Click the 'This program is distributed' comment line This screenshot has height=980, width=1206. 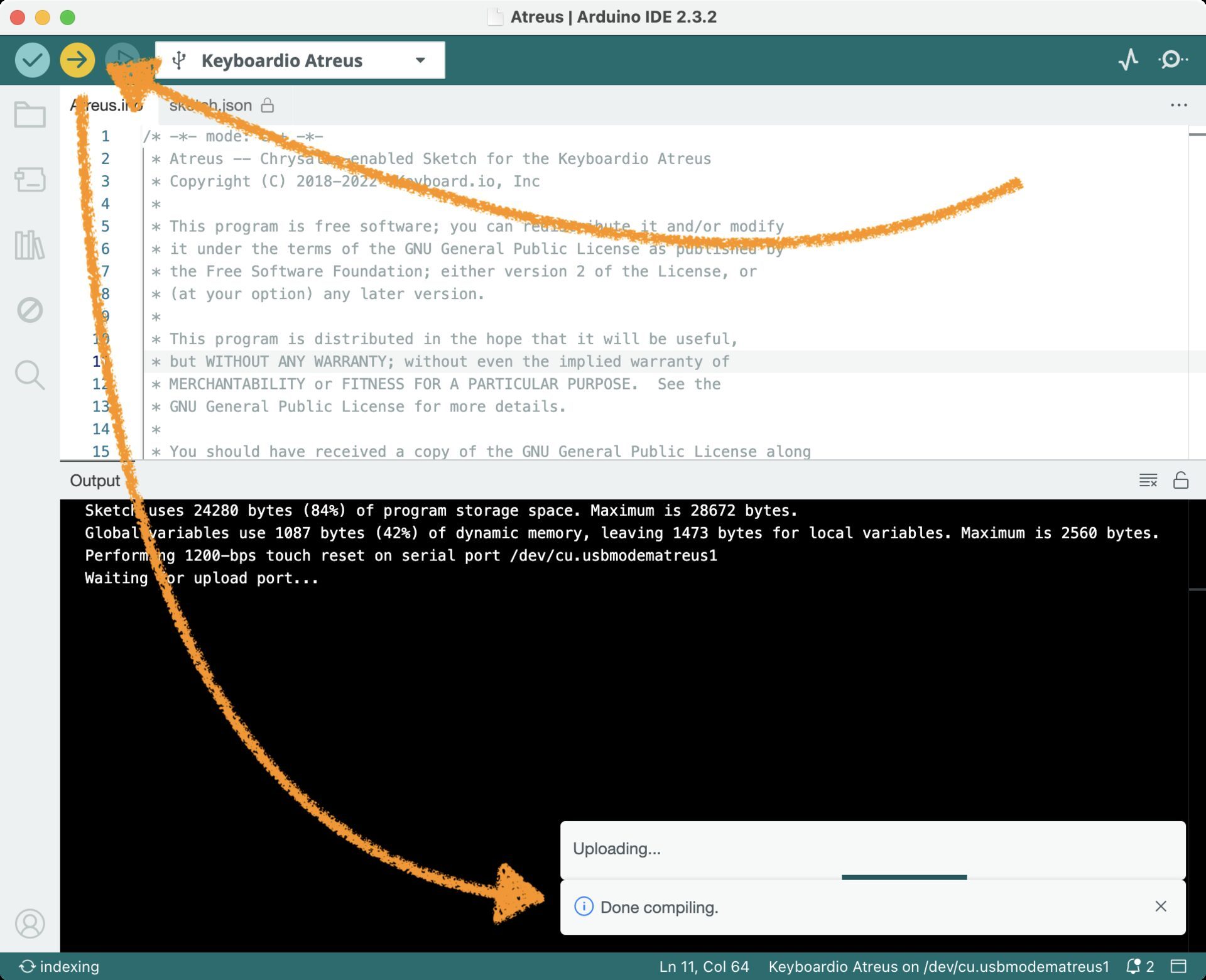445,339
